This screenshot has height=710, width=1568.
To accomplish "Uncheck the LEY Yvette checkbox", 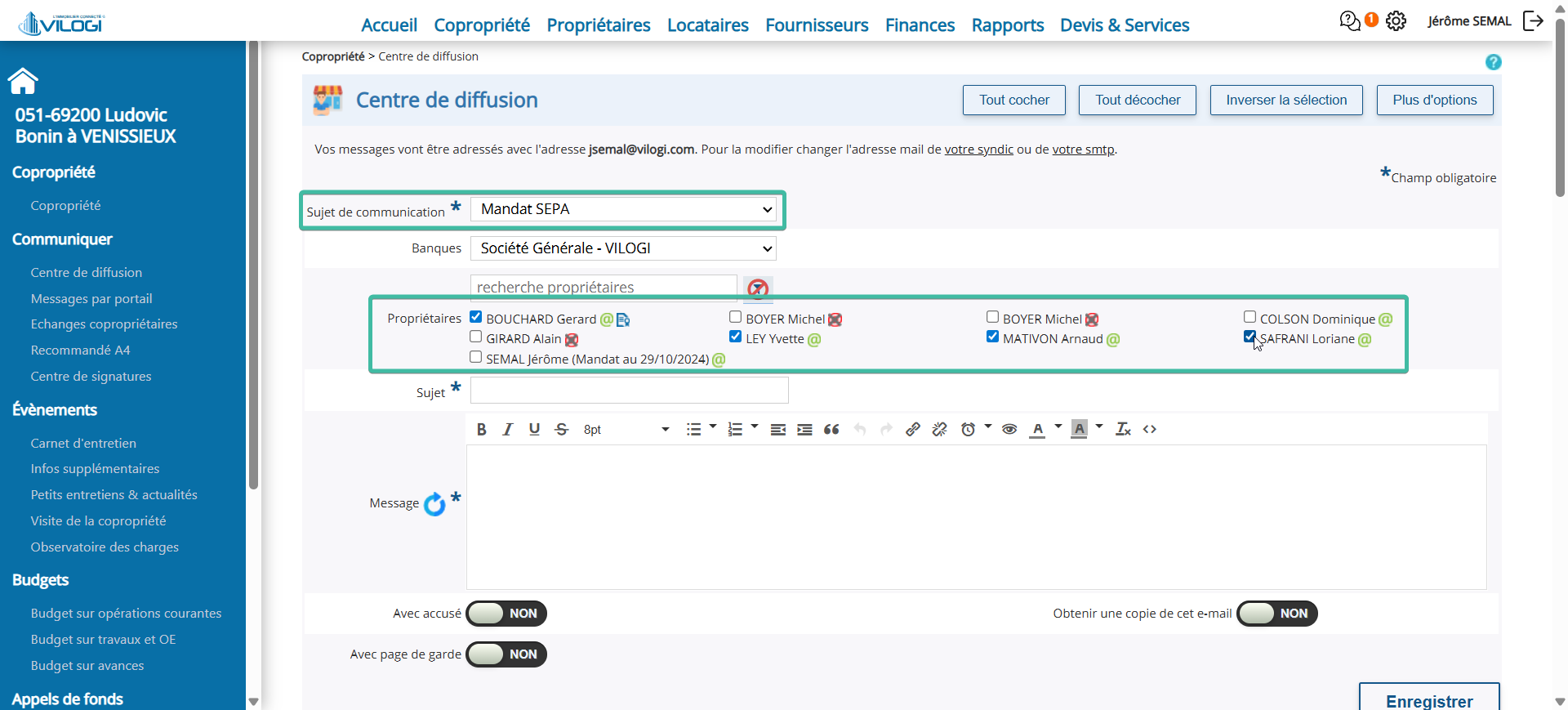I will pyautogui.click(x=736, y=337).
